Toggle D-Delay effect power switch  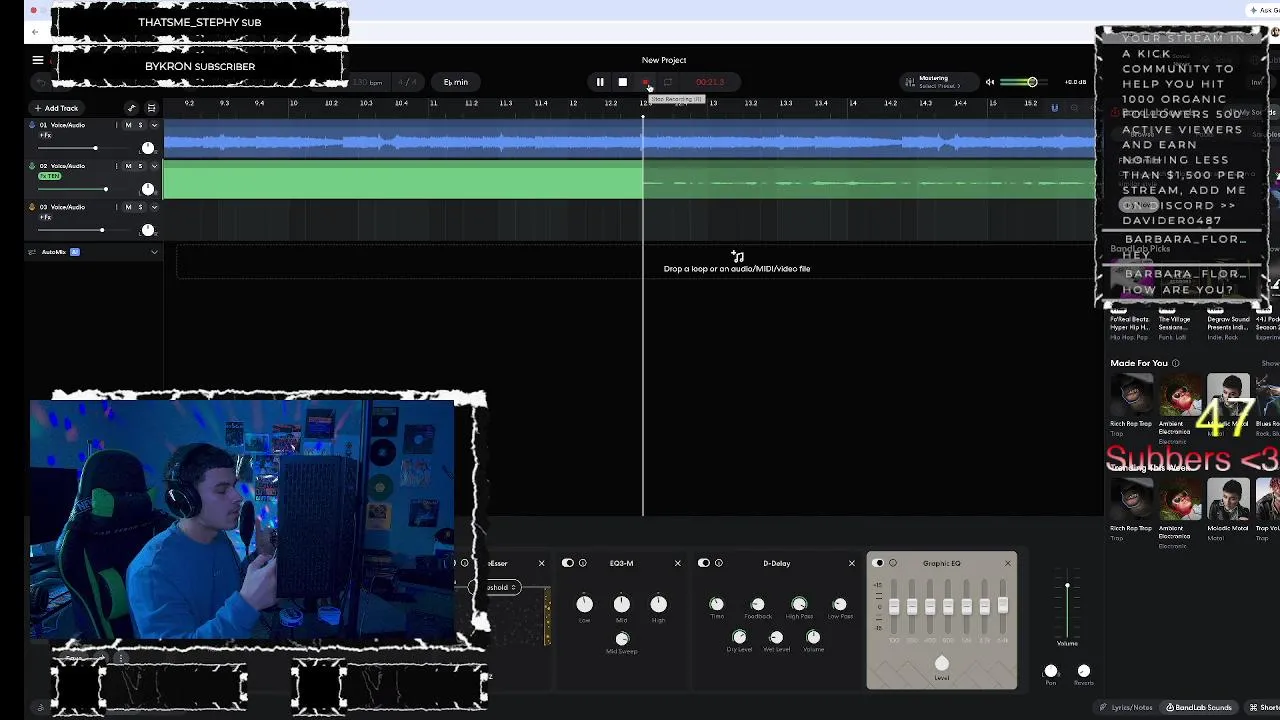pos(704,563)
